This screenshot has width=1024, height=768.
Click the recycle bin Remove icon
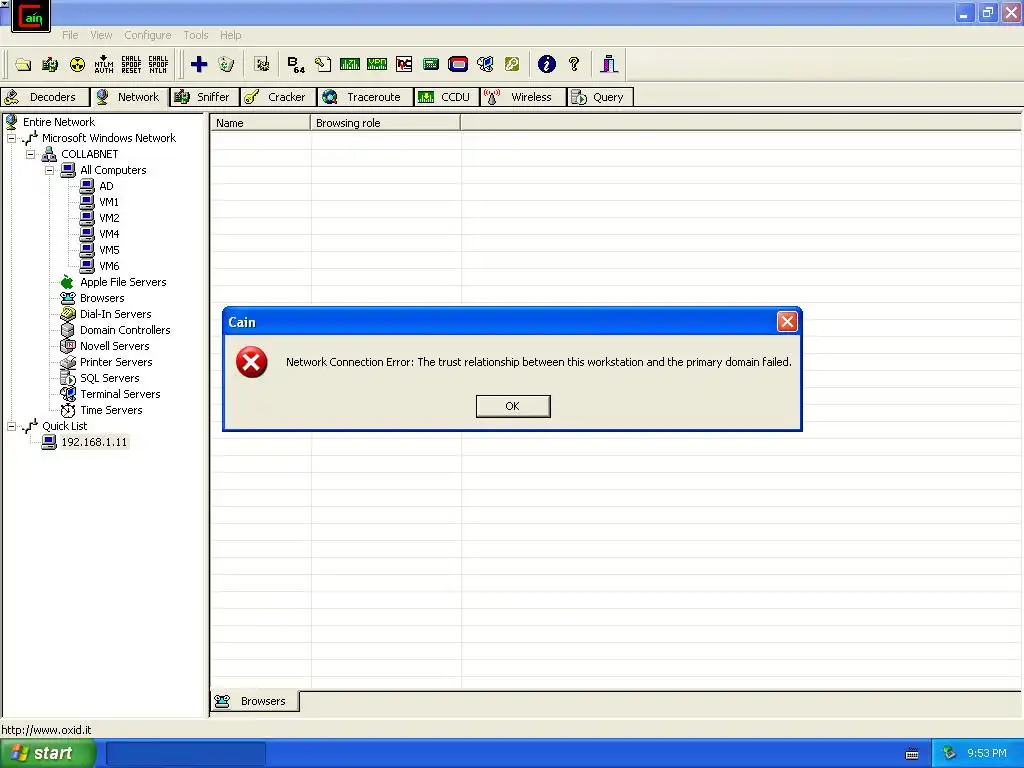pyautogui.click(x=226, y=64)
